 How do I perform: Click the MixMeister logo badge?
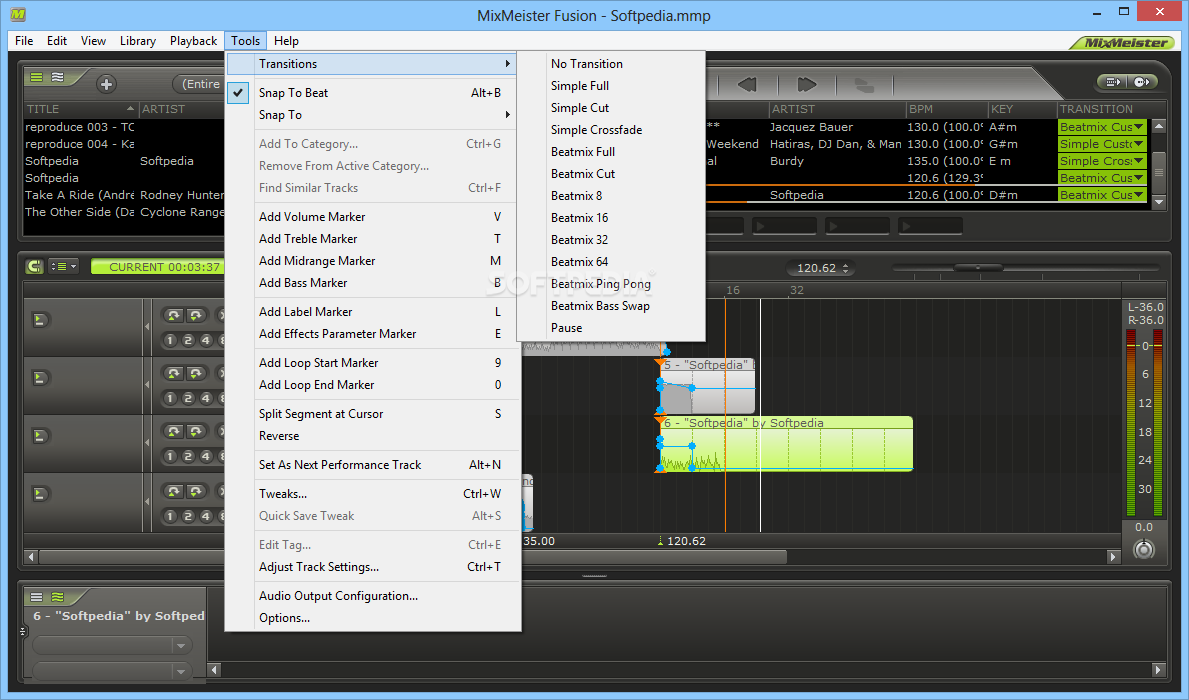coord(1123,42)
